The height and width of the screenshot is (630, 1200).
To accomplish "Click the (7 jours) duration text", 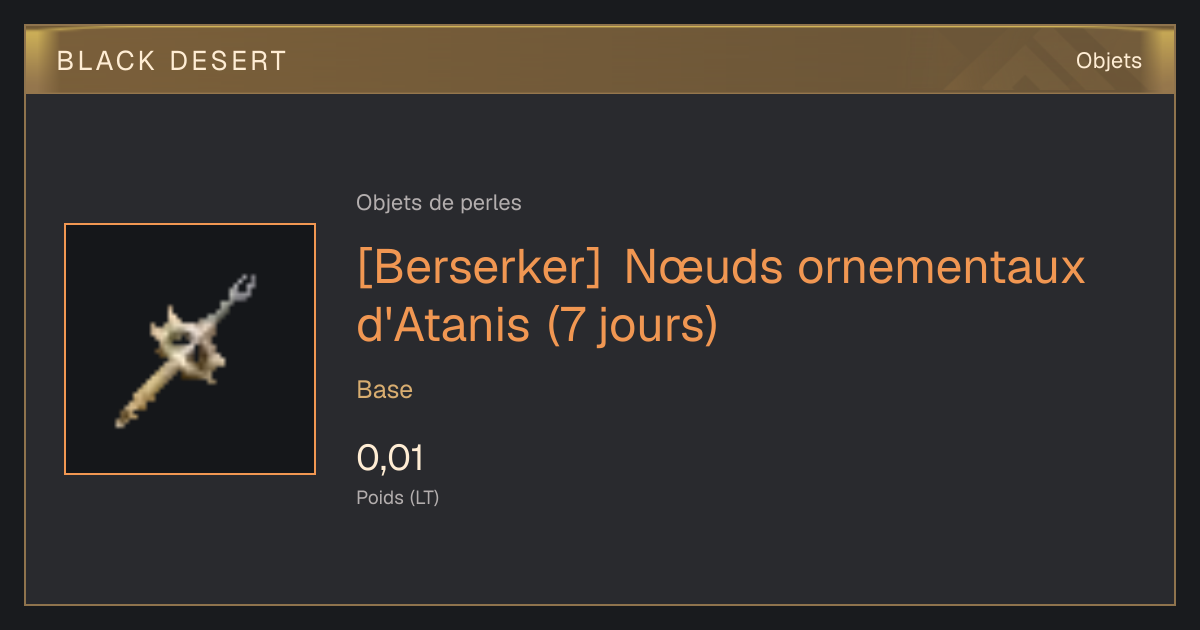I will point(632,328).
